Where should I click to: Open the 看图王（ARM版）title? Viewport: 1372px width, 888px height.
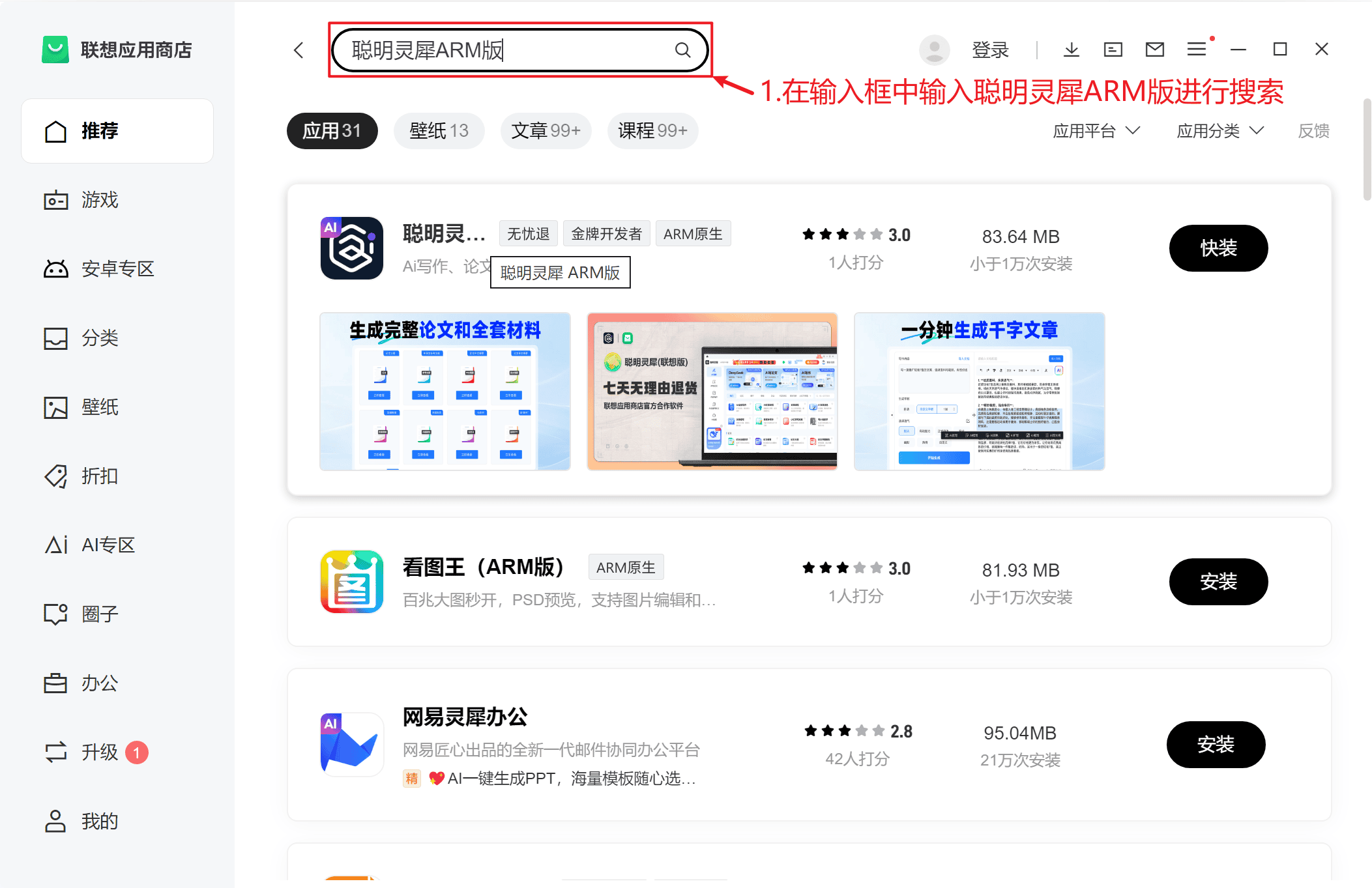tap(483, 567)
